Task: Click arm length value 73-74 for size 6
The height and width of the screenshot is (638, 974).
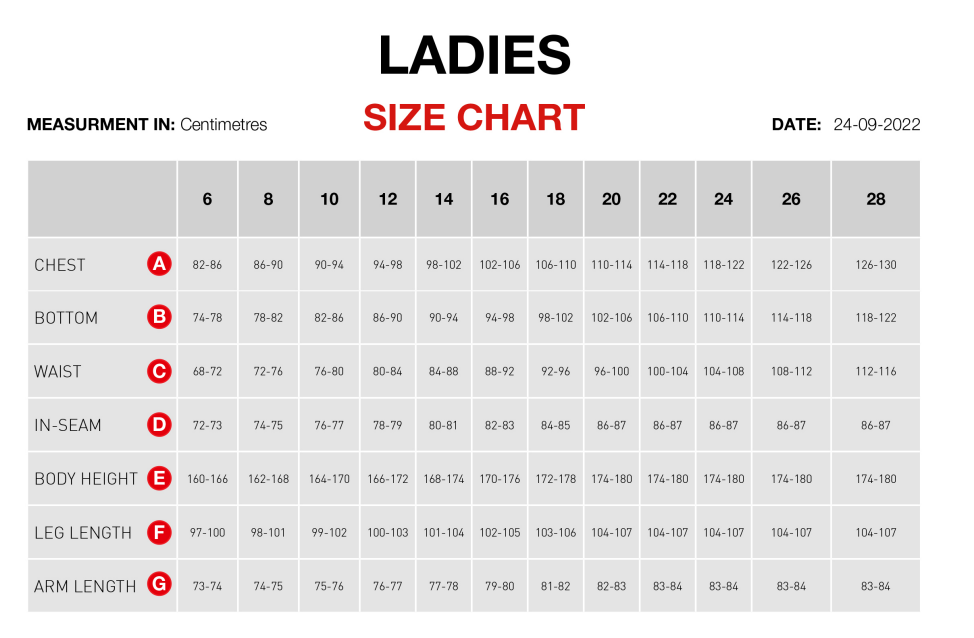Action: 207,586
